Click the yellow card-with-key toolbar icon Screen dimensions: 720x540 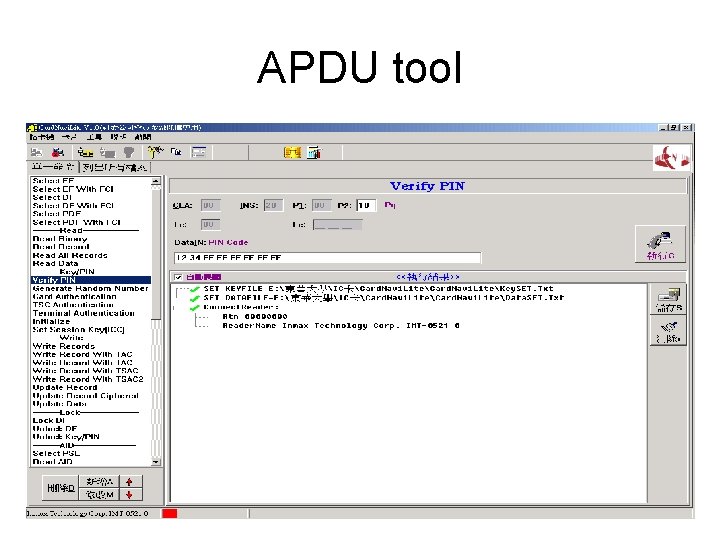[x=85, y=152]
